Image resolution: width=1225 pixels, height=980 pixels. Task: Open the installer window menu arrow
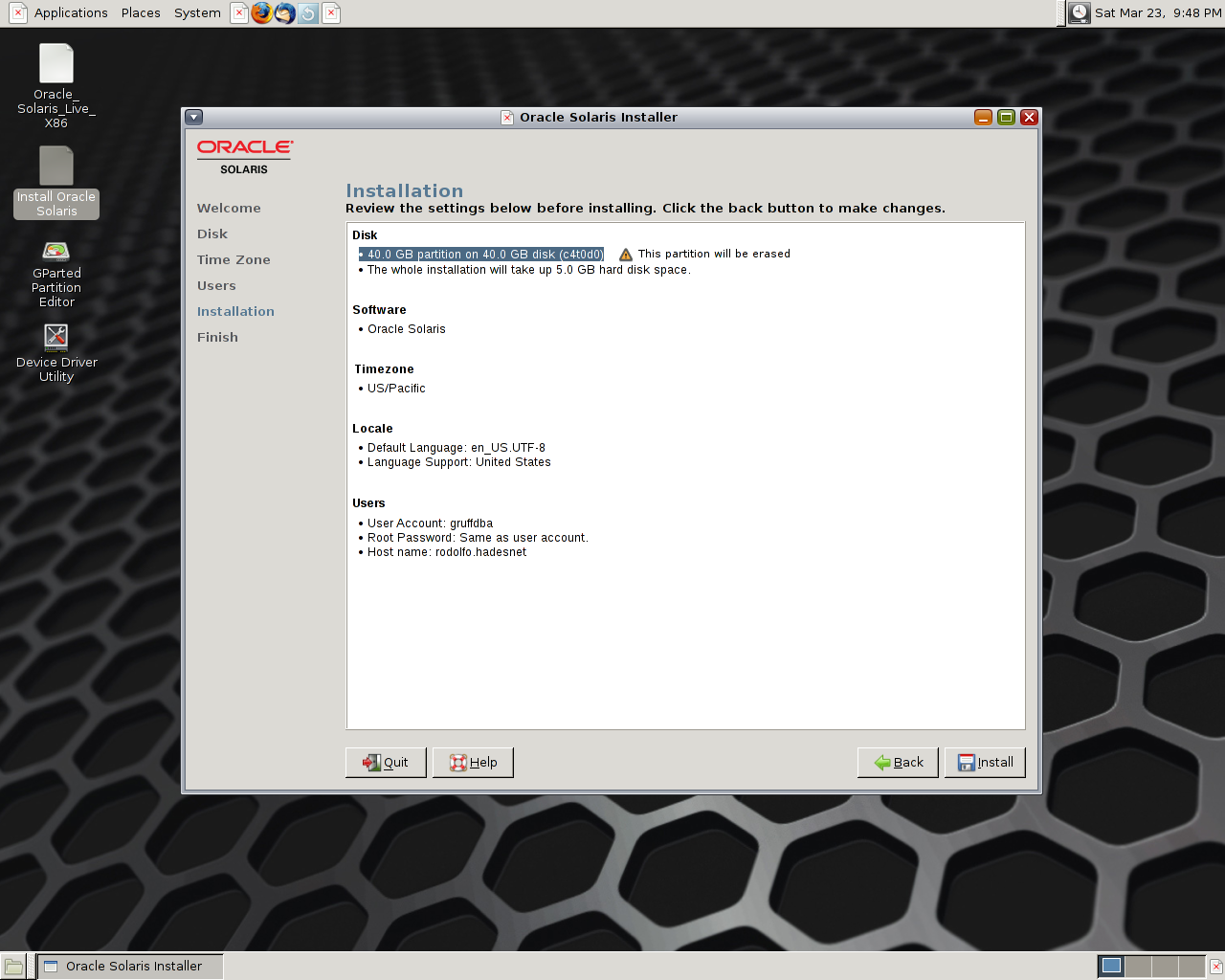click(x=194, y=118)
